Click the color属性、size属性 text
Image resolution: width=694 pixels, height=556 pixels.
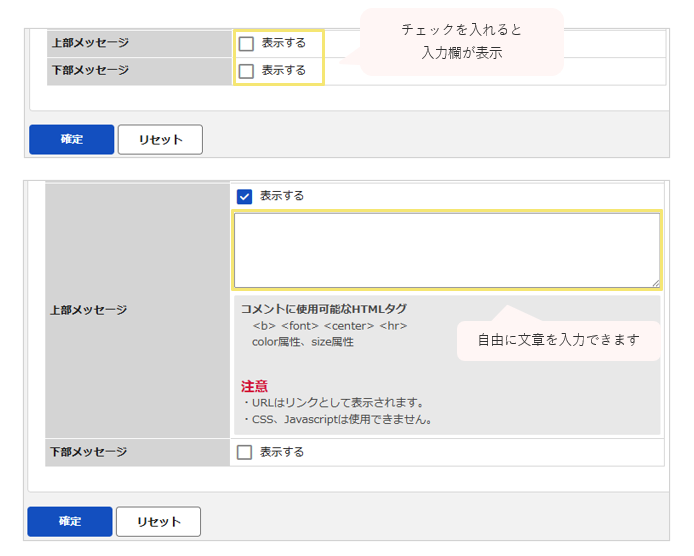tap(303, 342)
